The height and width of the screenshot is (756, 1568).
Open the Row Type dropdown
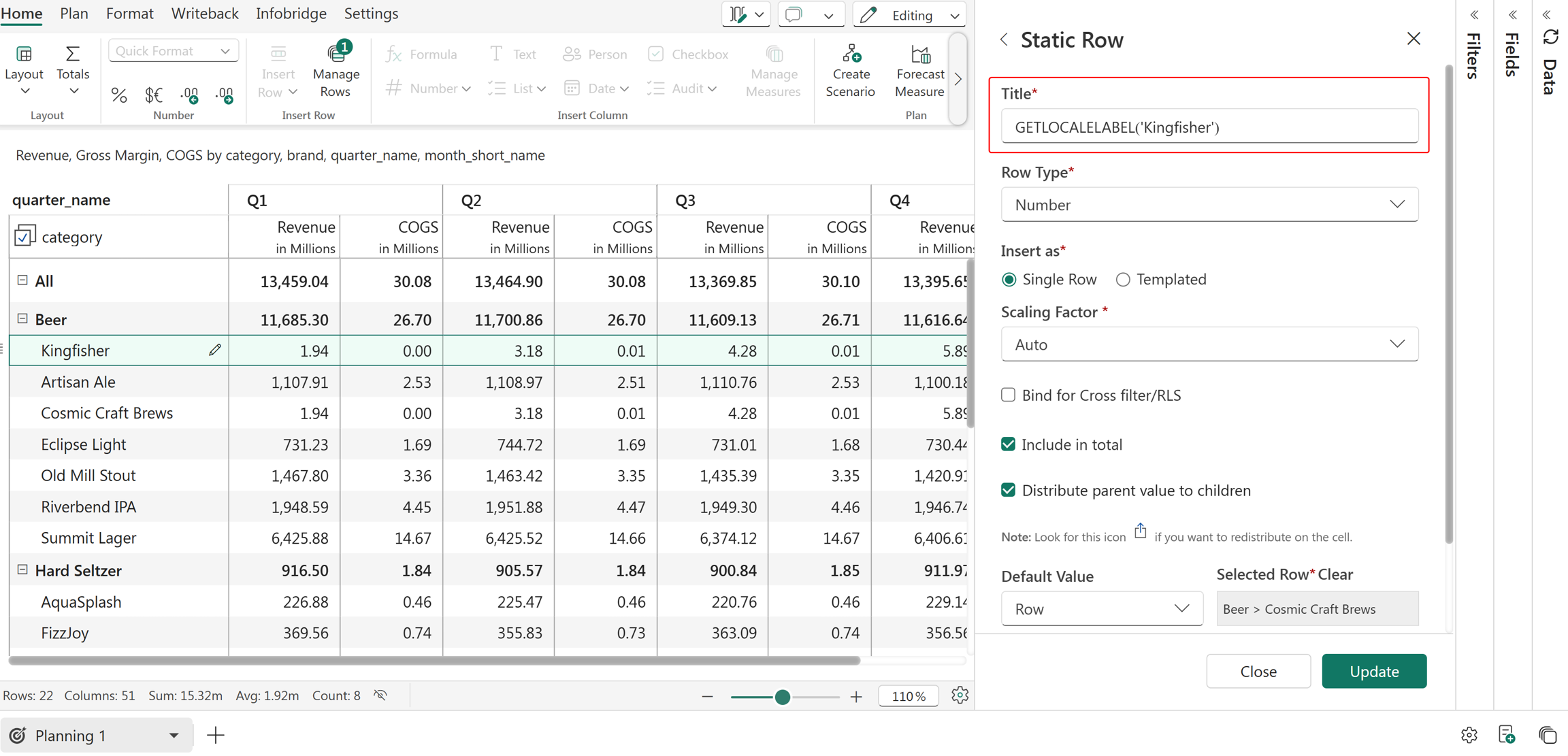pos(1209,205)
